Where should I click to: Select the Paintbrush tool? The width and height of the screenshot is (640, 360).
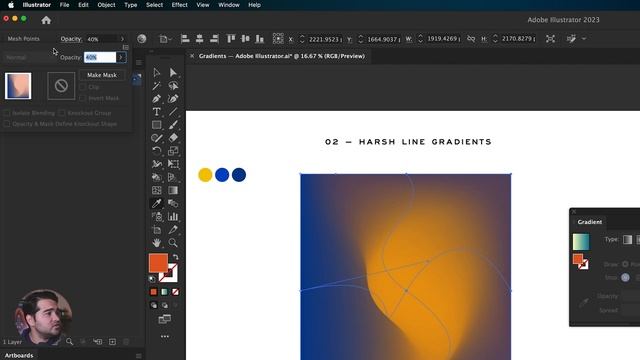pos(173,124)
